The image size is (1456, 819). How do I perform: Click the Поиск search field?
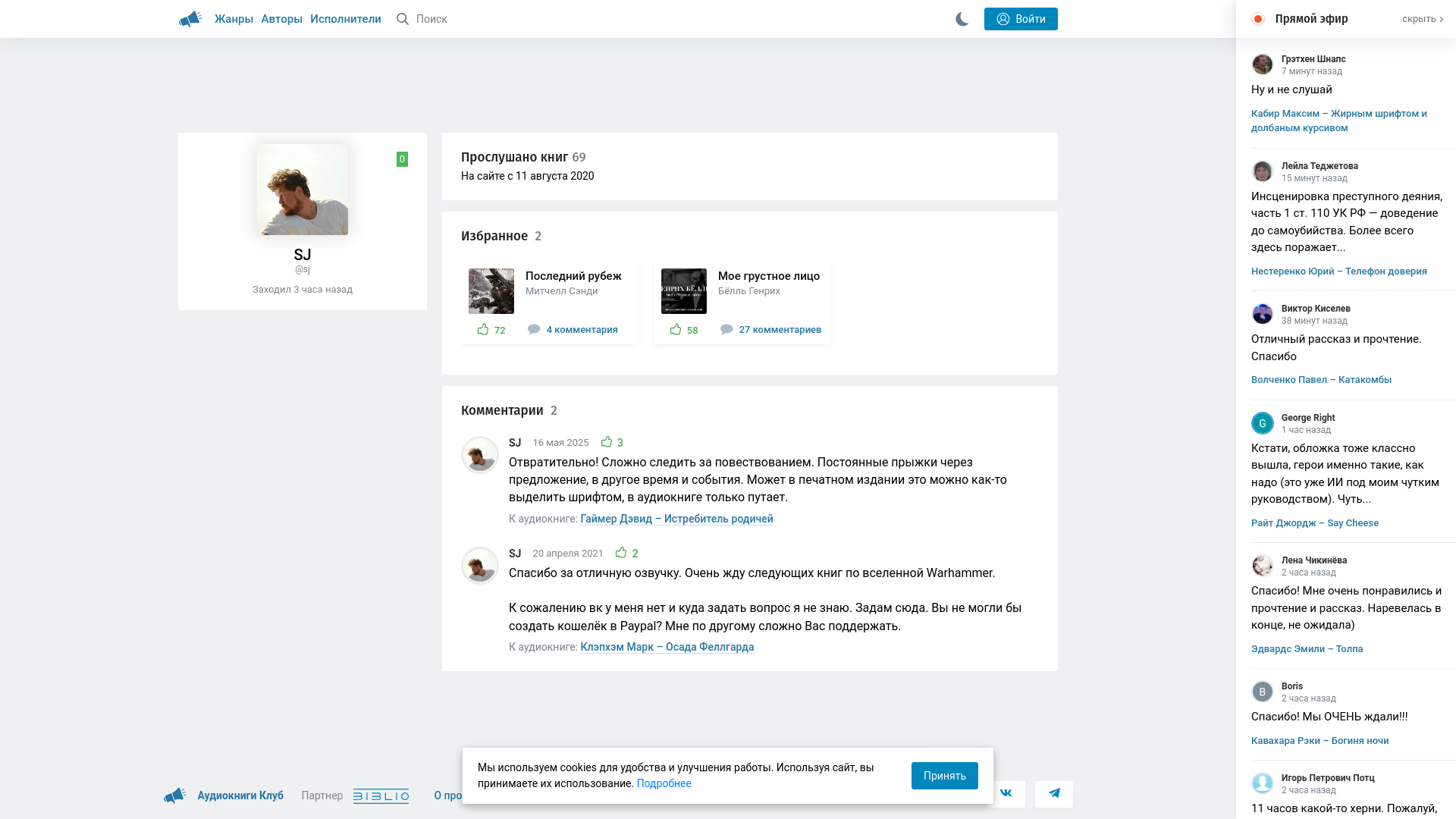coord(431,19)
